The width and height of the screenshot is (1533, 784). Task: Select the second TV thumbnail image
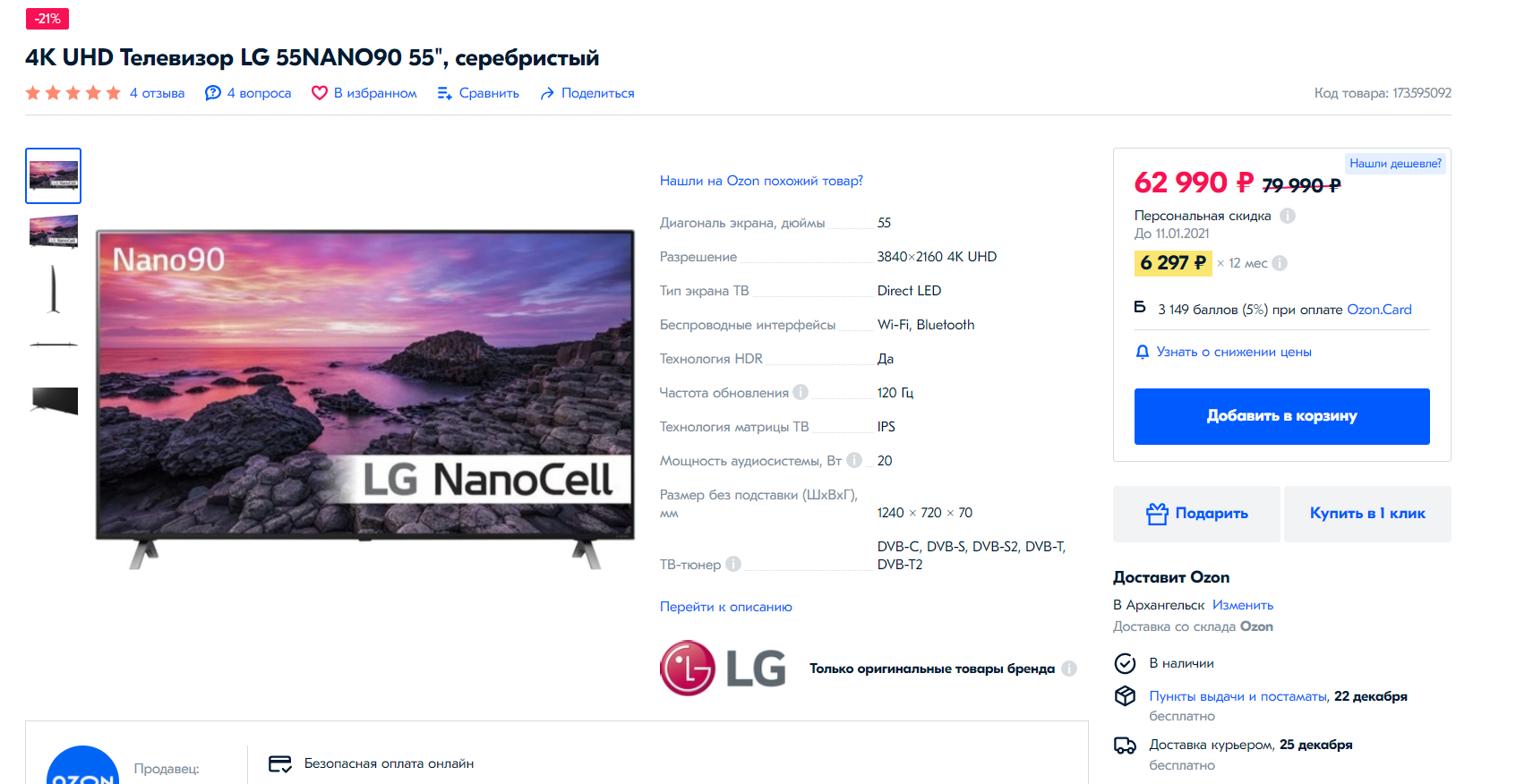(x=54, y=231)
